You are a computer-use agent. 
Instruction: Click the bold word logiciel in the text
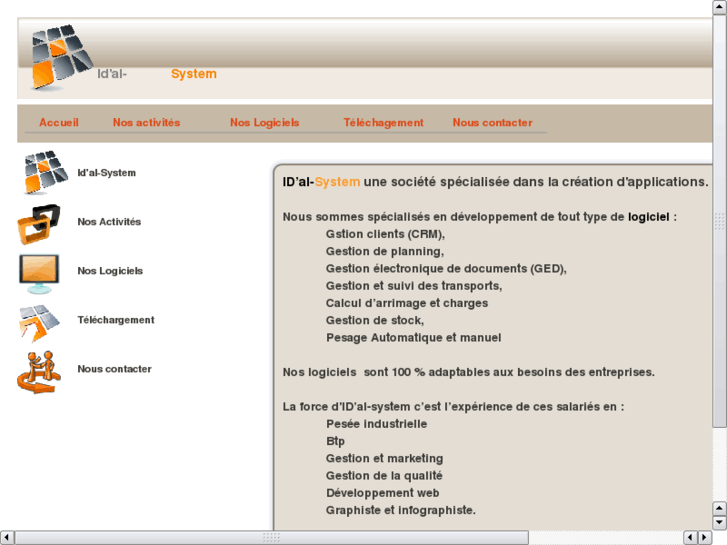tap(649, 217)
